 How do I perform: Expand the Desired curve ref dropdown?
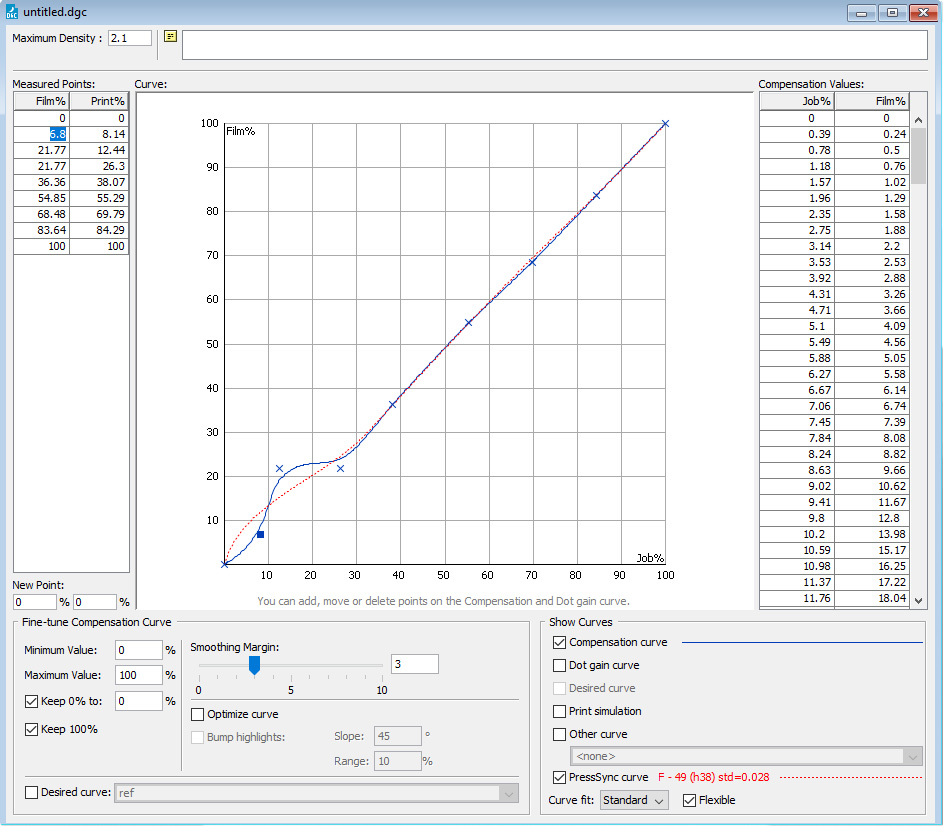click(x=317, y=793)
